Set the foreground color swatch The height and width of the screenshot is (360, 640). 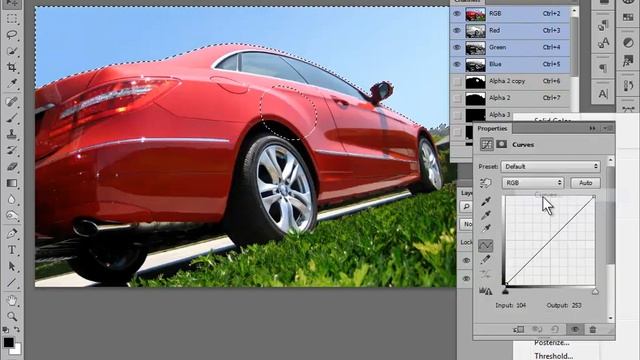[x=8, y=342]
